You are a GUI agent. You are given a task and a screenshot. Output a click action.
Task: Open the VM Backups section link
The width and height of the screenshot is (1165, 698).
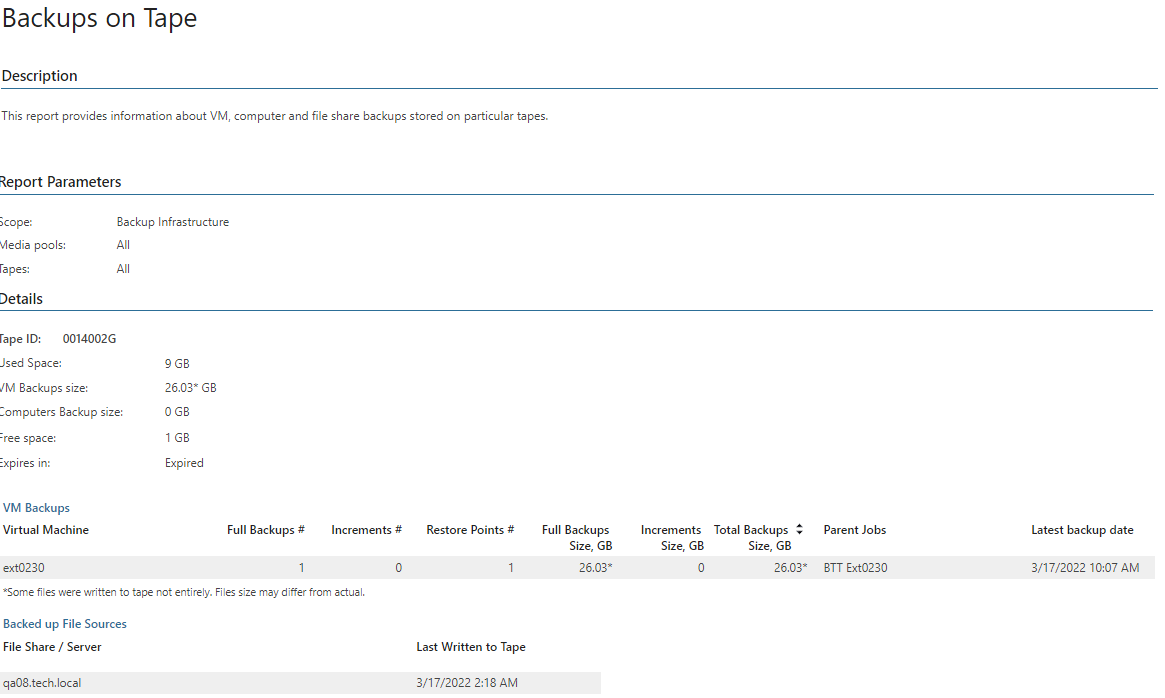(36, 508)
